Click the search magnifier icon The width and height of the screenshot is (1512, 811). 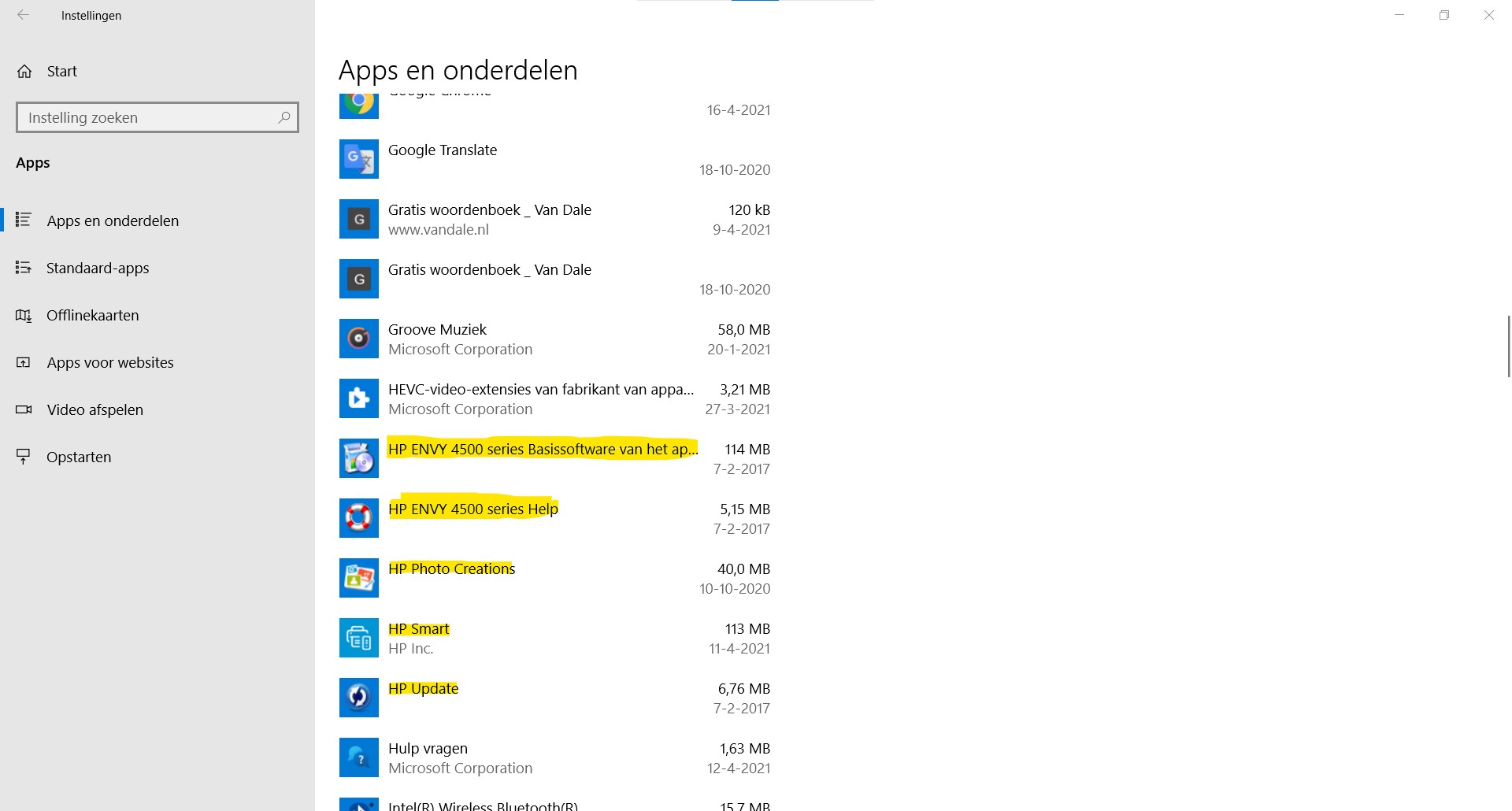coord(284,117)
